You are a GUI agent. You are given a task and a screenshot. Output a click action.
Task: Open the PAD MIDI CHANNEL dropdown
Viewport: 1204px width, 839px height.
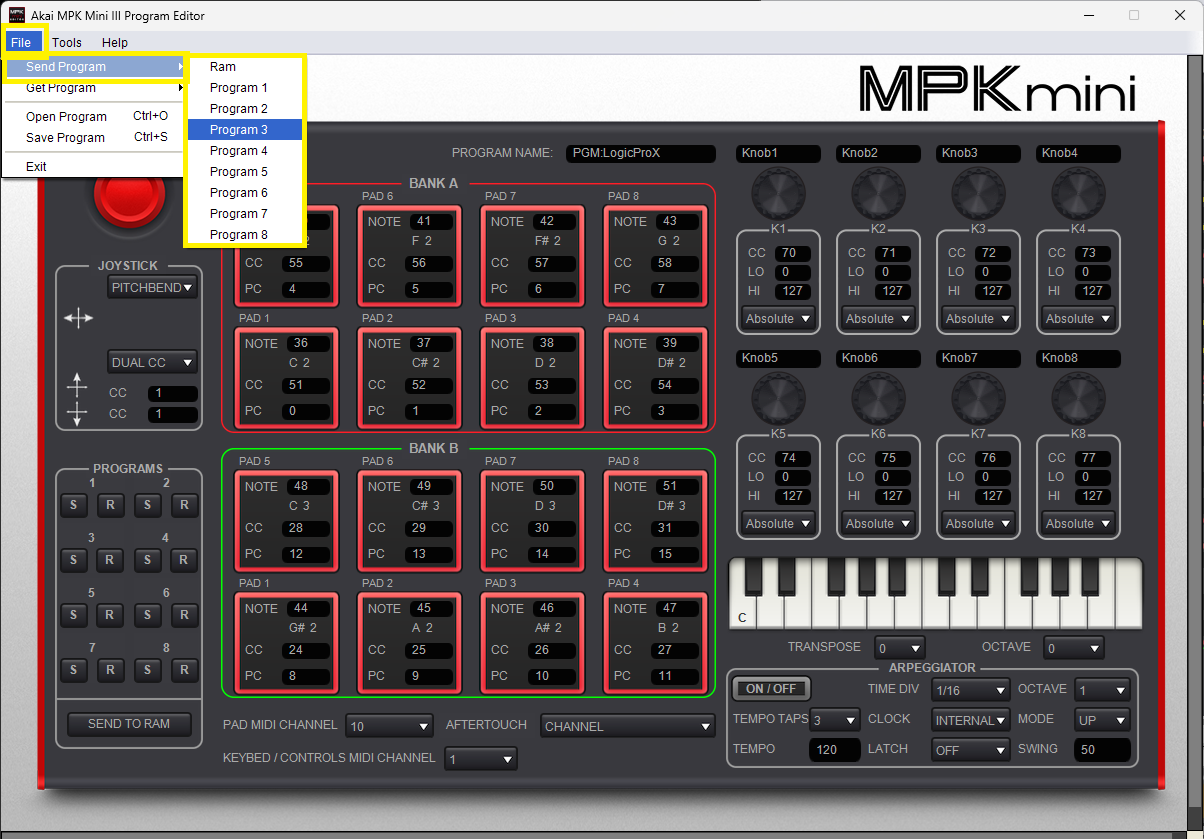click(389, 726)
